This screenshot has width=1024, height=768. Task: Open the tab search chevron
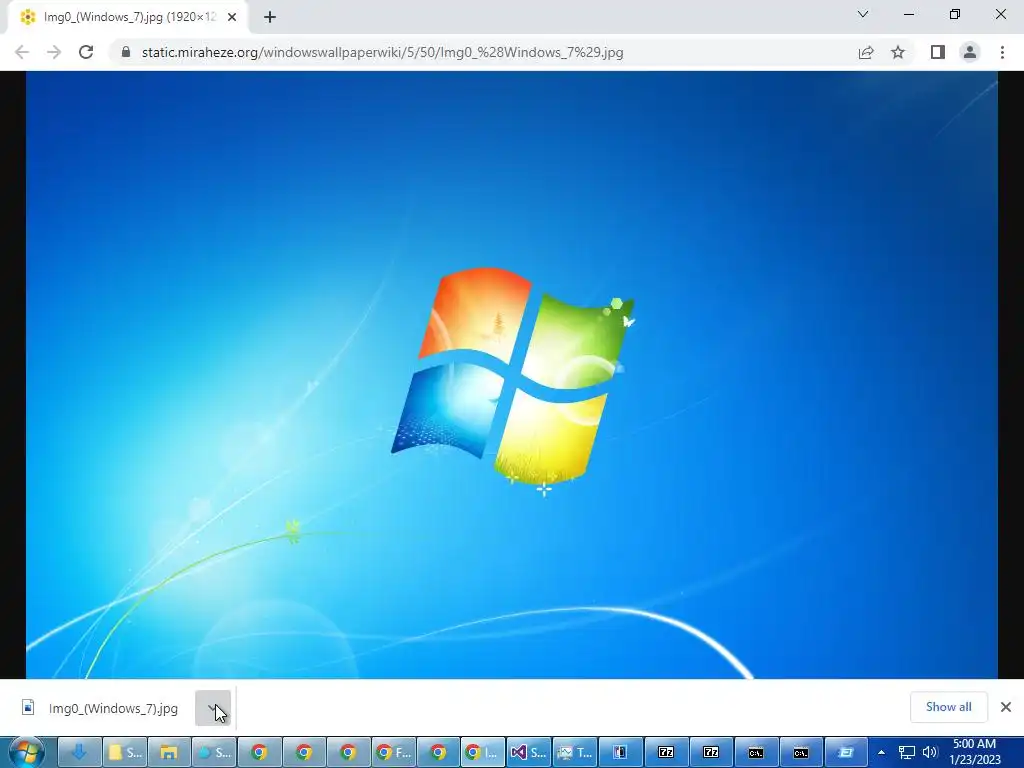[x=863, y=14]
